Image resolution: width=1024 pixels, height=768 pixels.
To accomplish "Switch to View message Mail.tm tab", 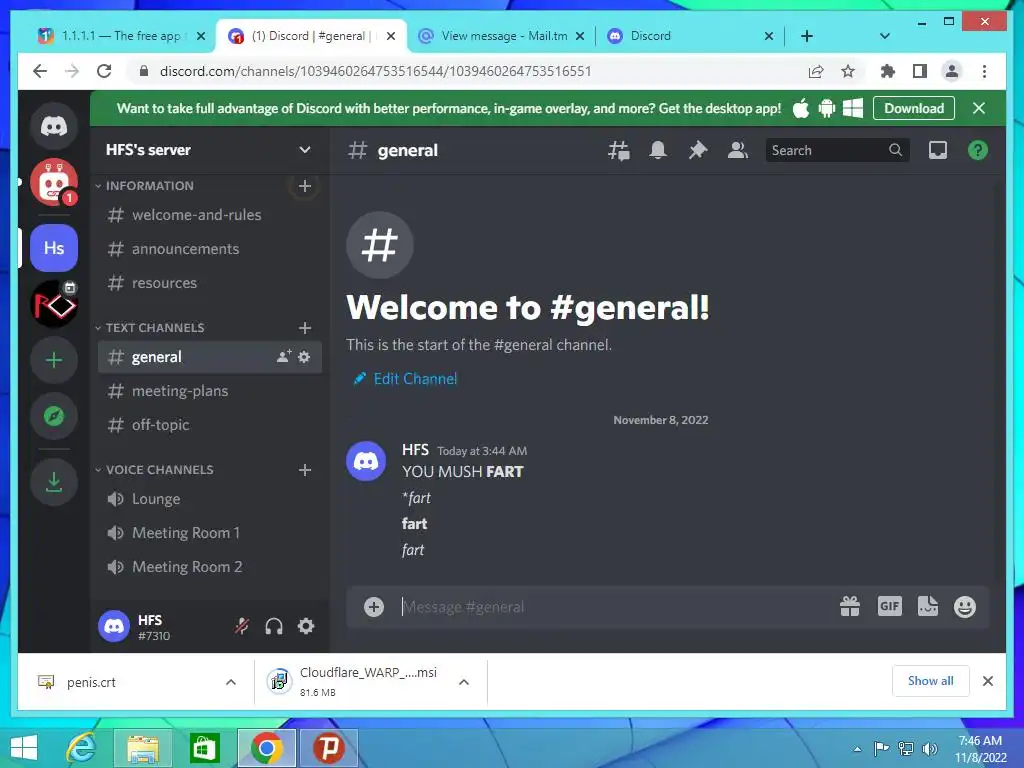I will (x=501, y=36).
